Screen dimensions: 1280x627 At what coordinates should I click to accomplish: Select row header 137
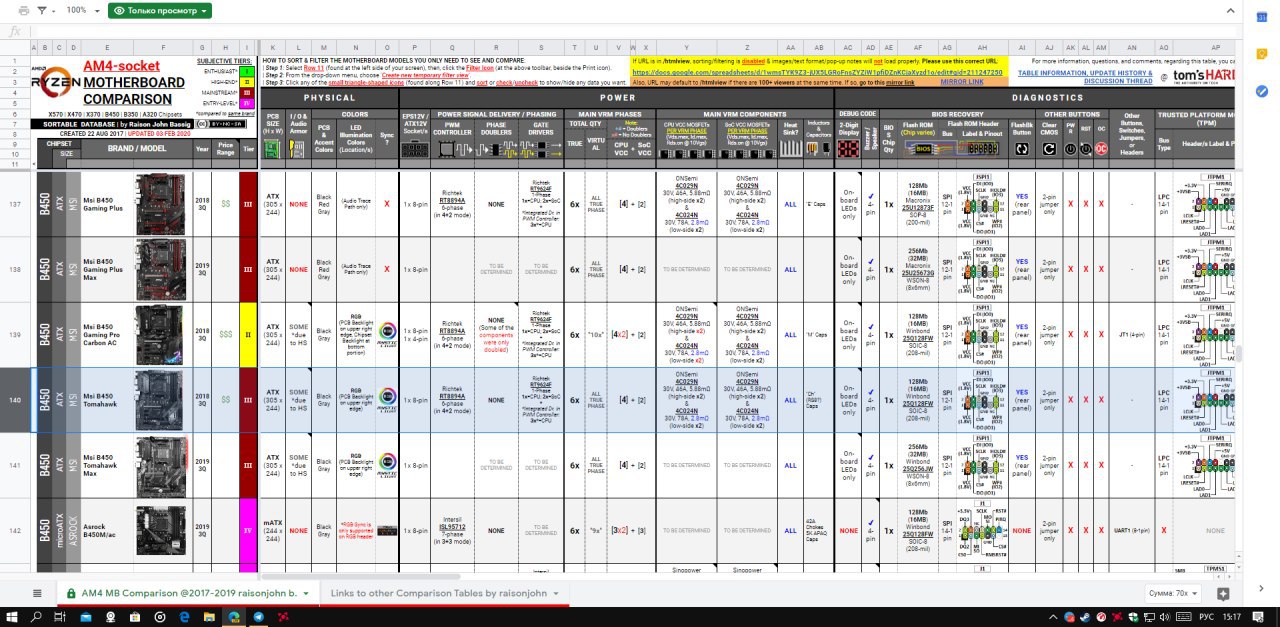(x=14, y=204)
